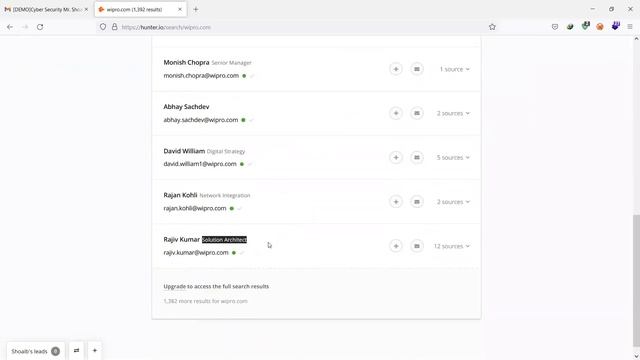The height and width of the screenshot is (360, 640).
Task: Click rajiv.kumar@wipro.com email address
Action: 196,253
